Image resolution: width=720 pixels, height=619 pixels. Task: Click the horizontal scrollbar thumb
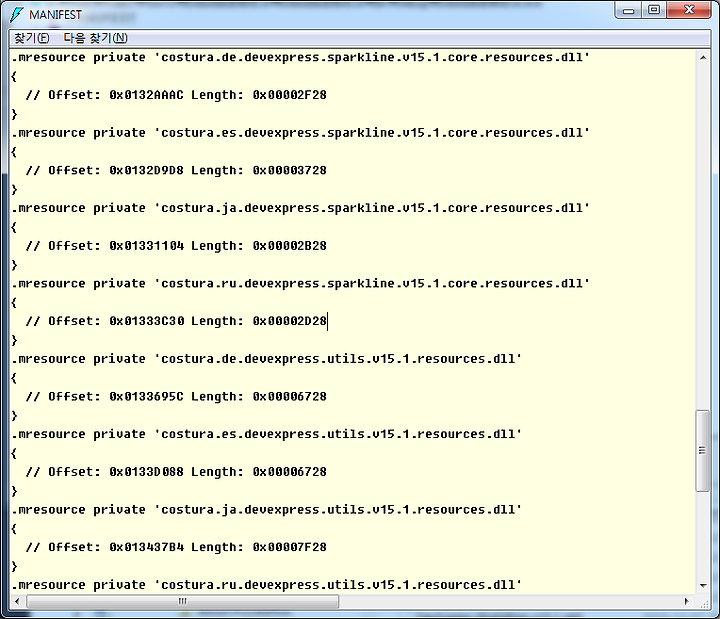(182, 601)
